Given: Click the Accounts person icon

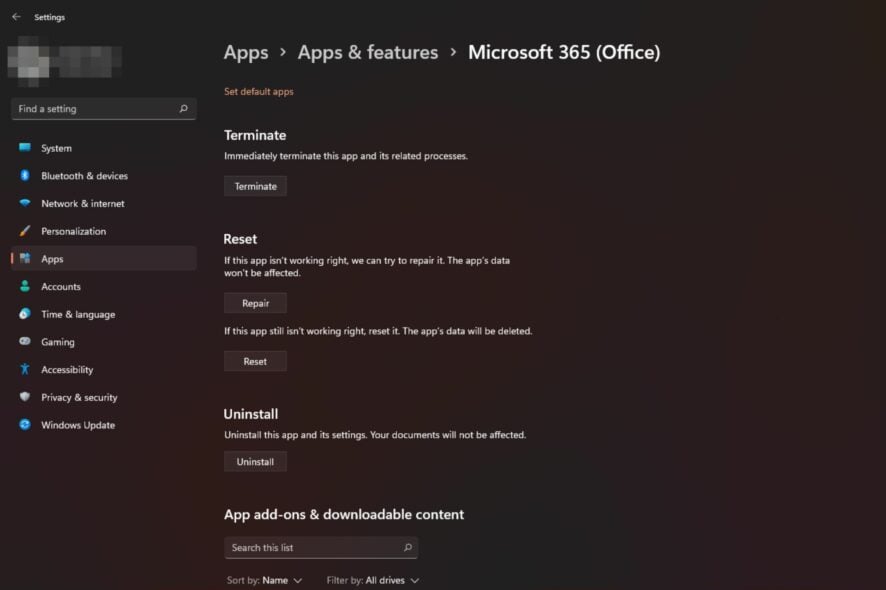Looking at the screenshot, I should (x=25, y=286).
